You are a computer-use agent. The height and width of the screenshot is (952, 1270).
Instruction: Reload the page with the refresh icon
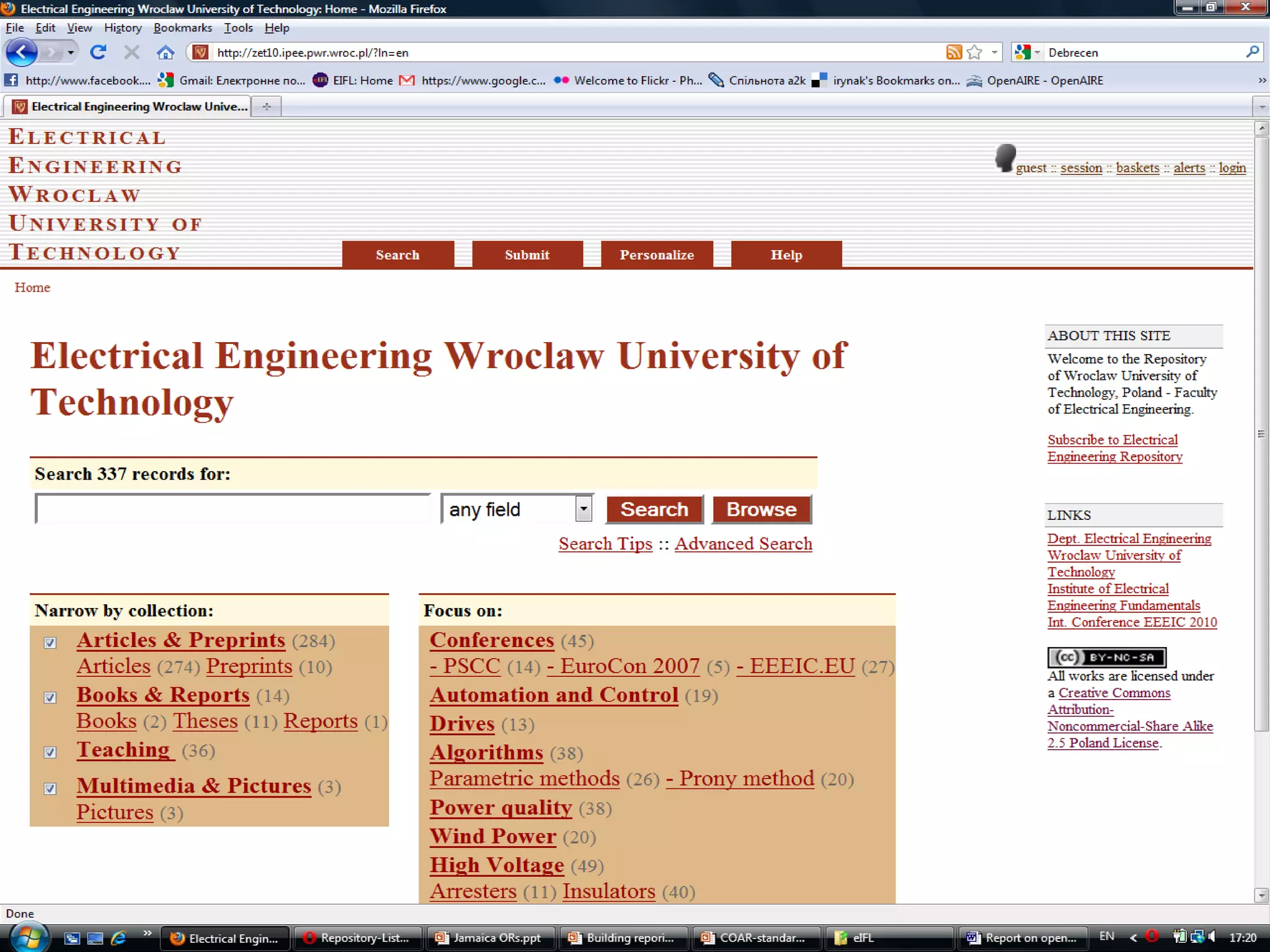[98, 52]
